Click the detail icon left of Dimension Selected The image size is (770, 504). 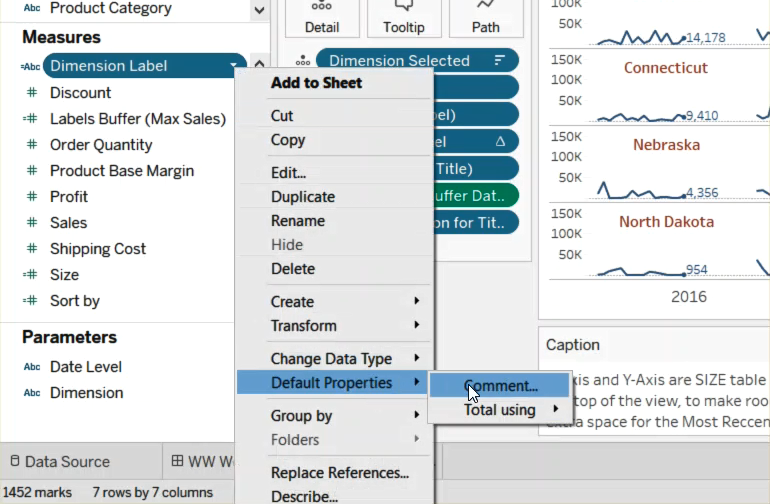pos(303,61)
